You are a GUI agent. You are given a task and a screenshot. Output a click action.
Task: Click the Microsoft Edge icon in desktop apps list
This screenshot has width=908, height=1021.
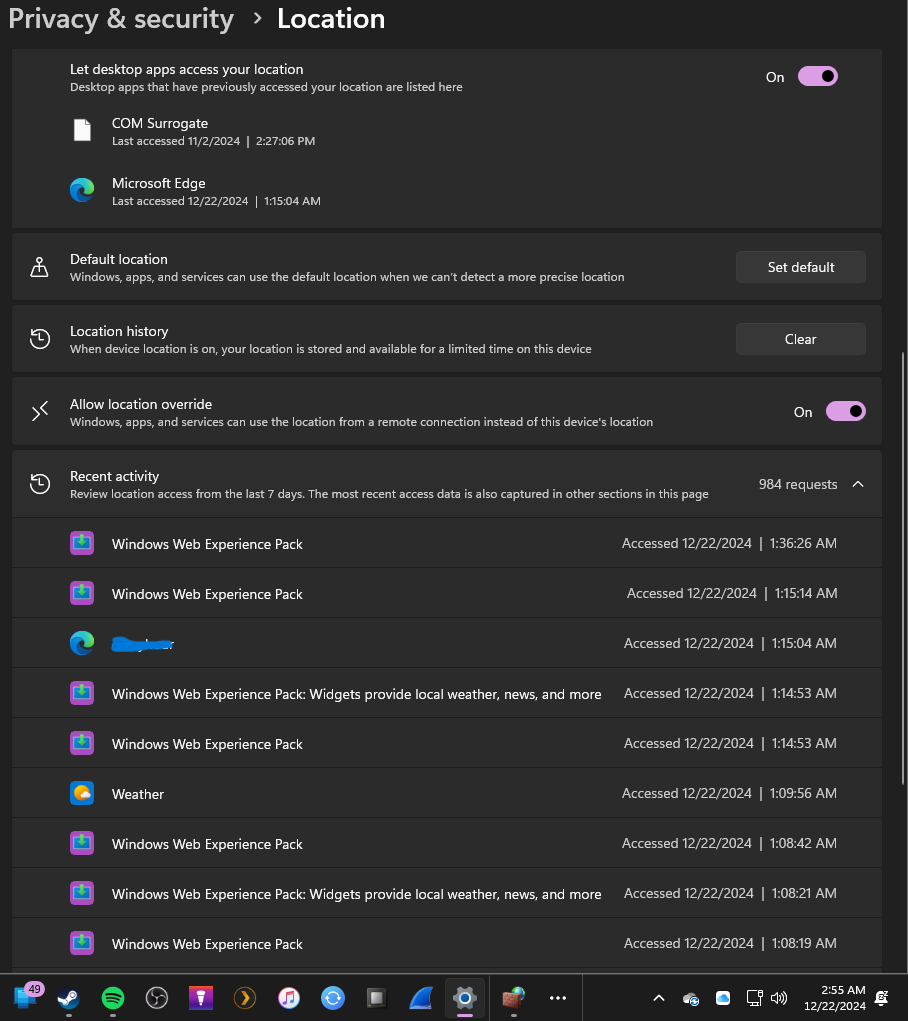point(82,191)
